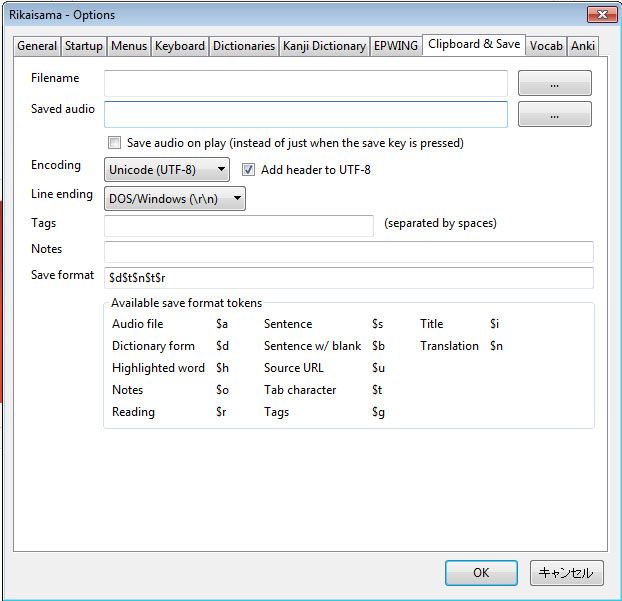Open the Vocab tab
Viewport: 622px width, 601px height.
[546, 46]
